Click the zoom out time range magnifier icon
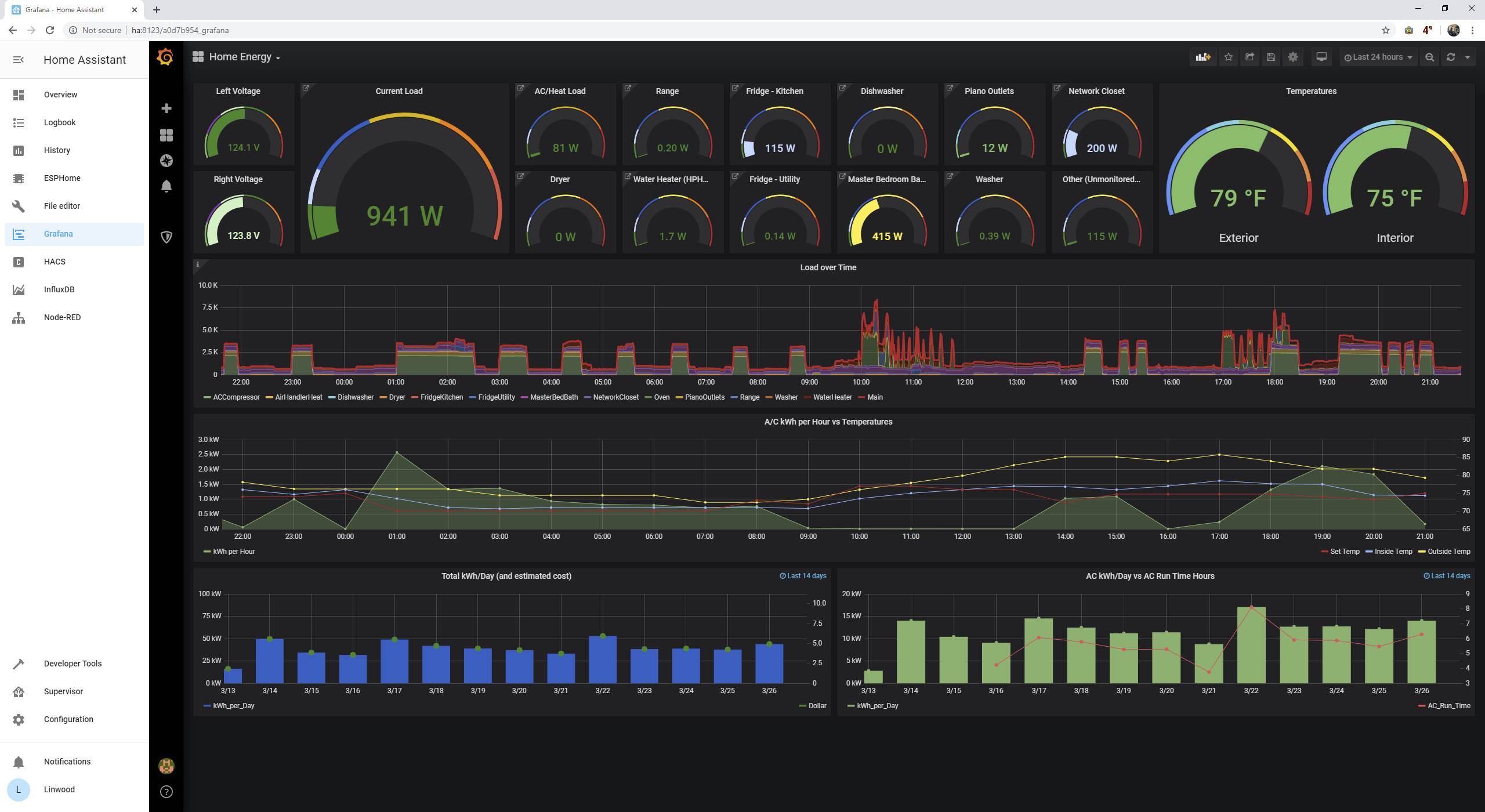Viewport: 1485px width, 812px height. (x=1430, y=57)
